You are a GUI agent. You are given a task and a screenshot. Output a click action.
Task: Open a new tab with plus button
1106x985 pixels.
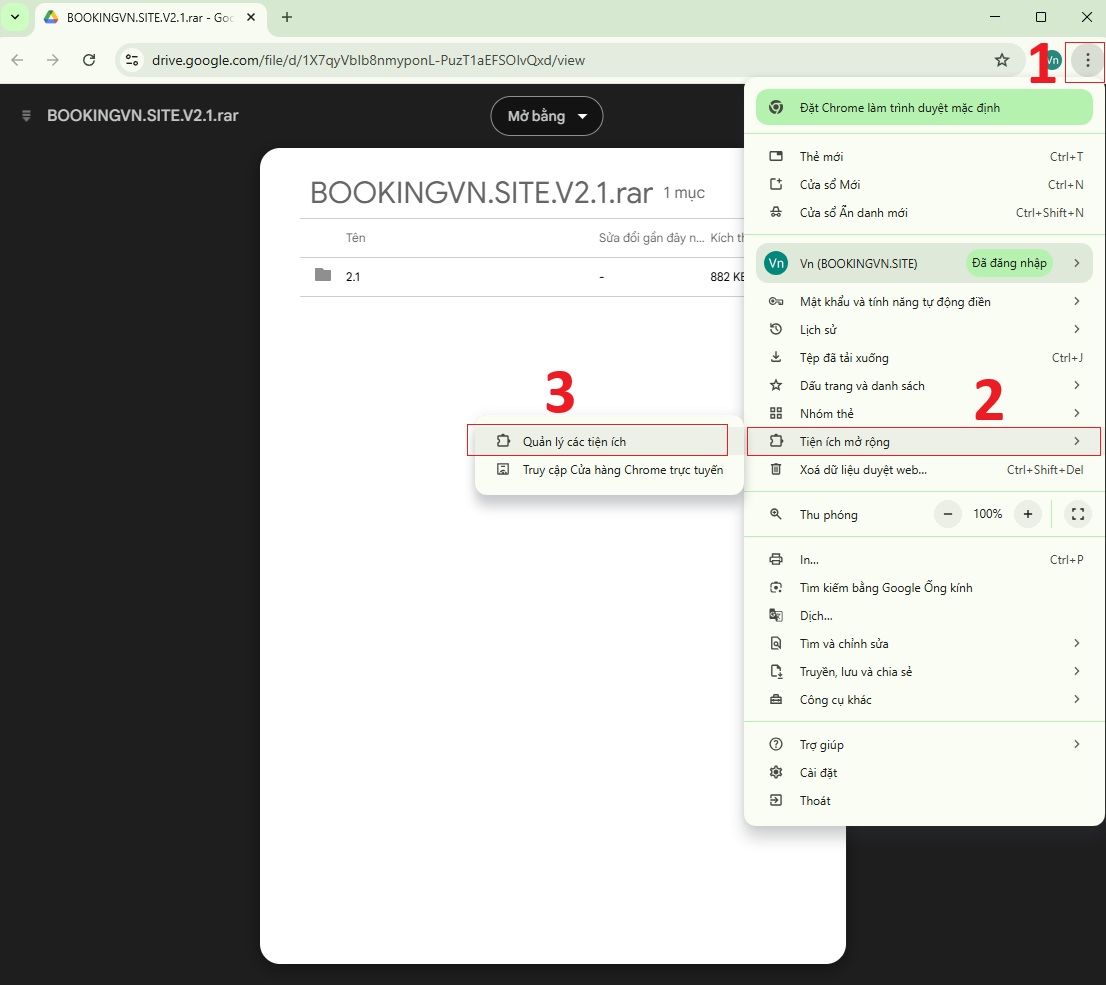tap(286, 17)
